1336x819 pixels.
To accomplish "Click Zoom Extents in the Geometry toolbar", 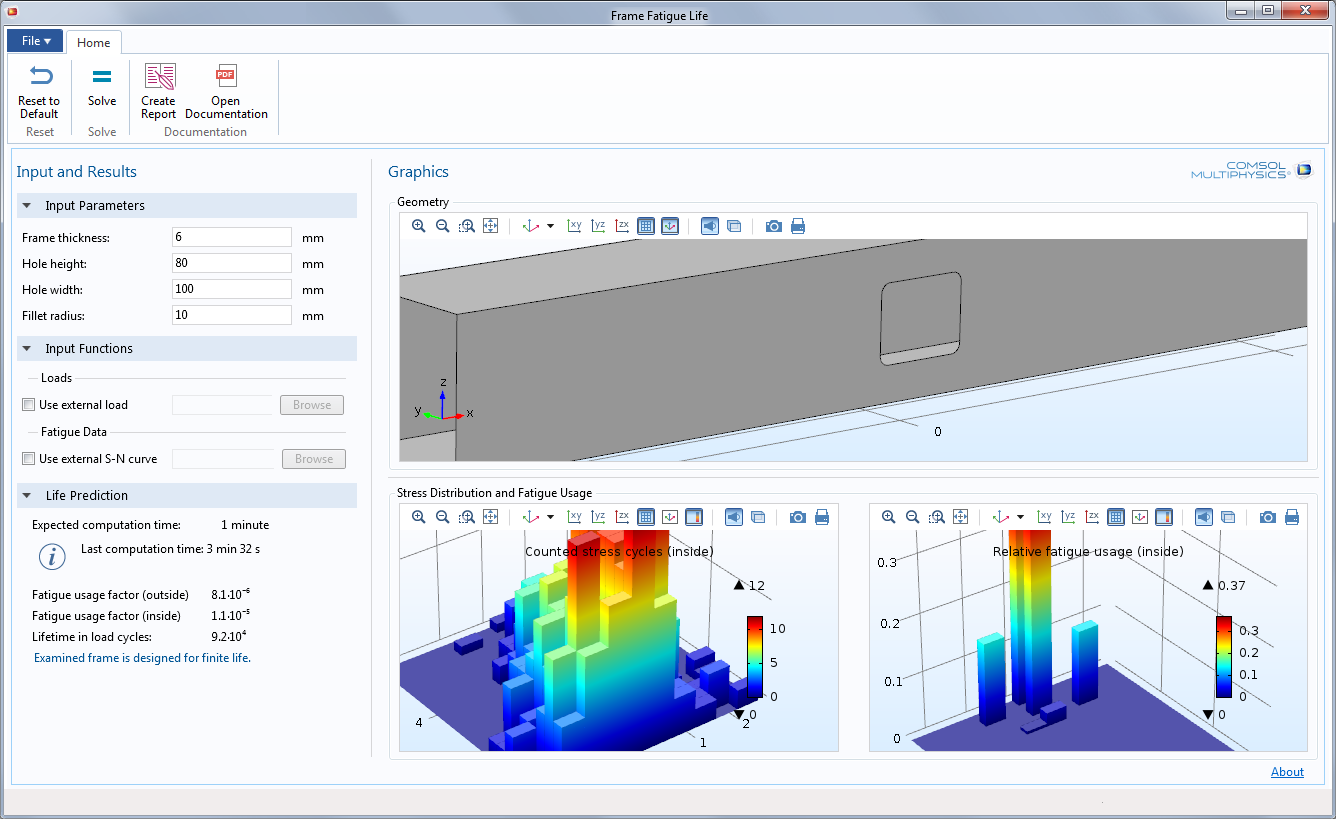I will (x=491, y=226).
